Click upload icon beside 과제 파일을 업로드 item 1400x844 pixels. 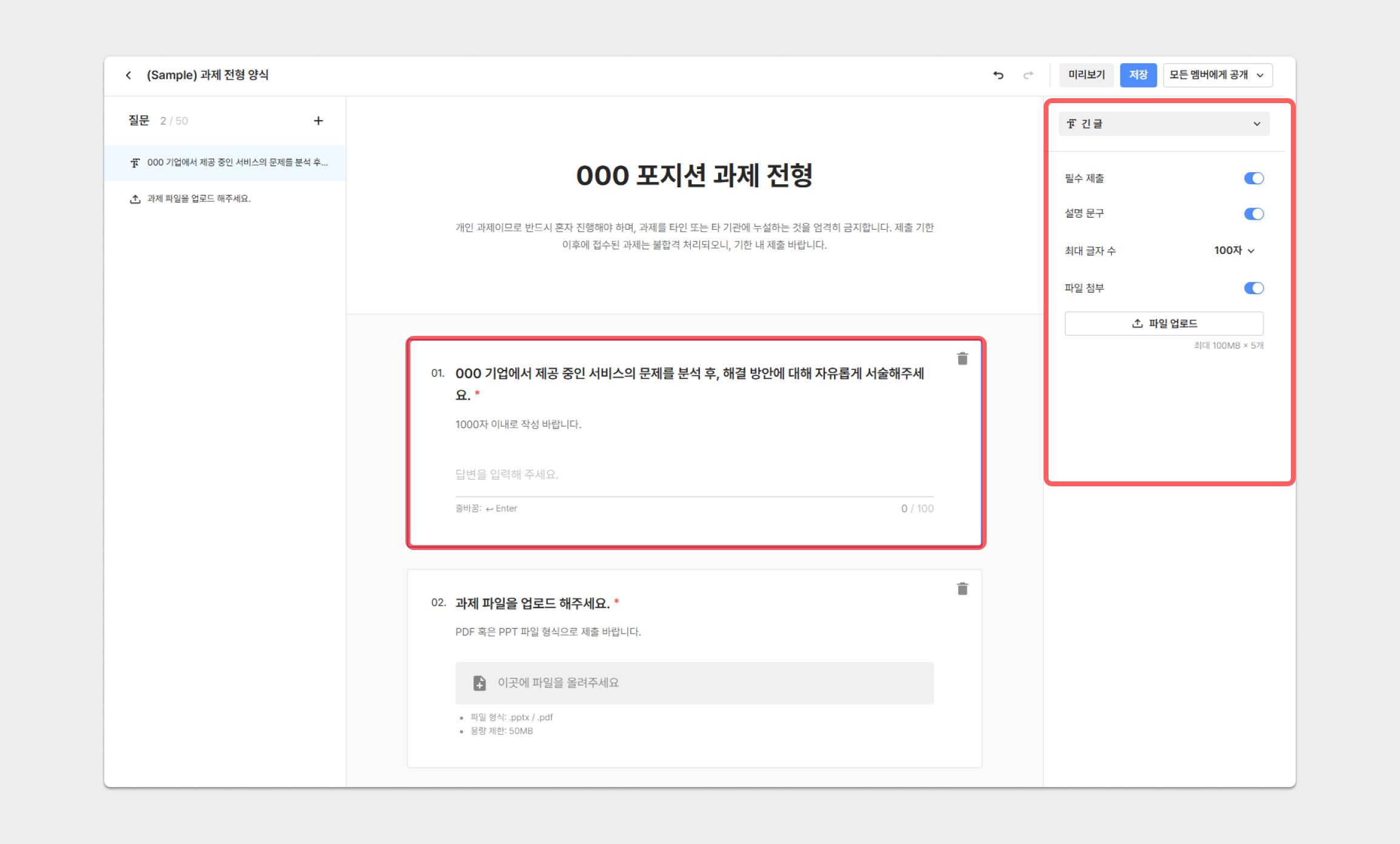tap(135, 199)
